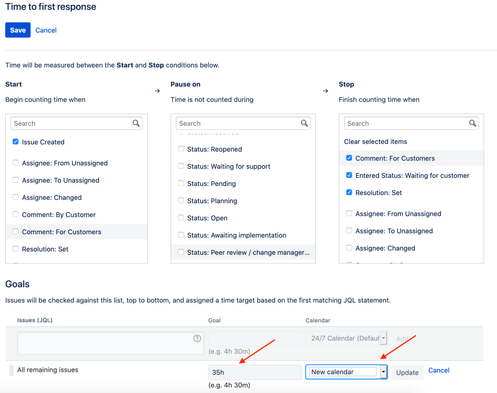Click the Stop search magnifier icon

473,123
